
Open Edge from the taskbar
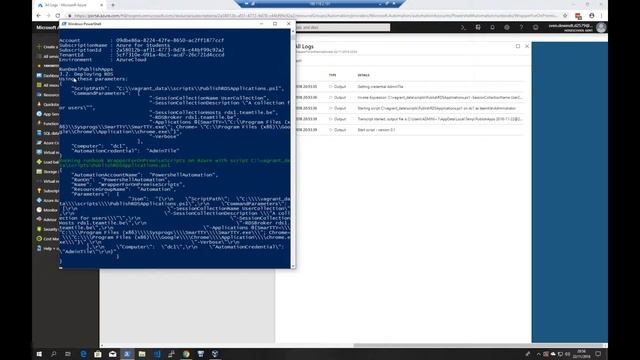click(83, 354)
